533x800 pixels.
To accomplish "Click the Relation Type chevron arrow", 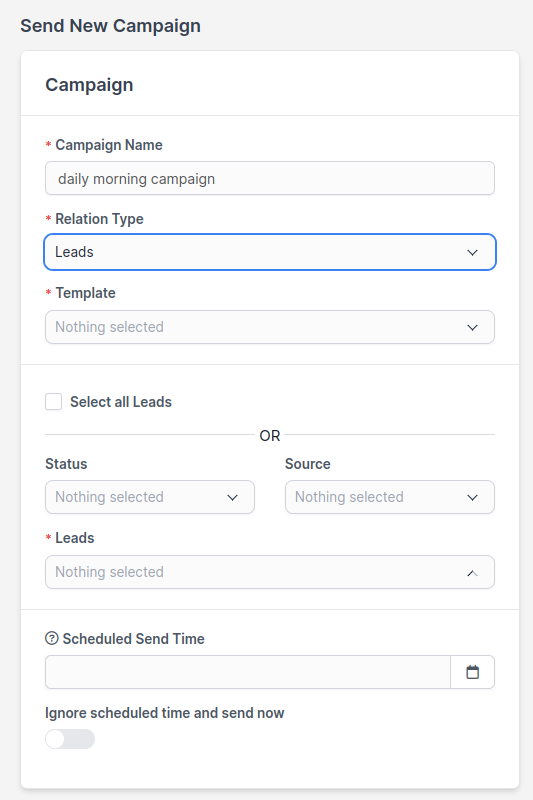I will click(x=472, y=253).
